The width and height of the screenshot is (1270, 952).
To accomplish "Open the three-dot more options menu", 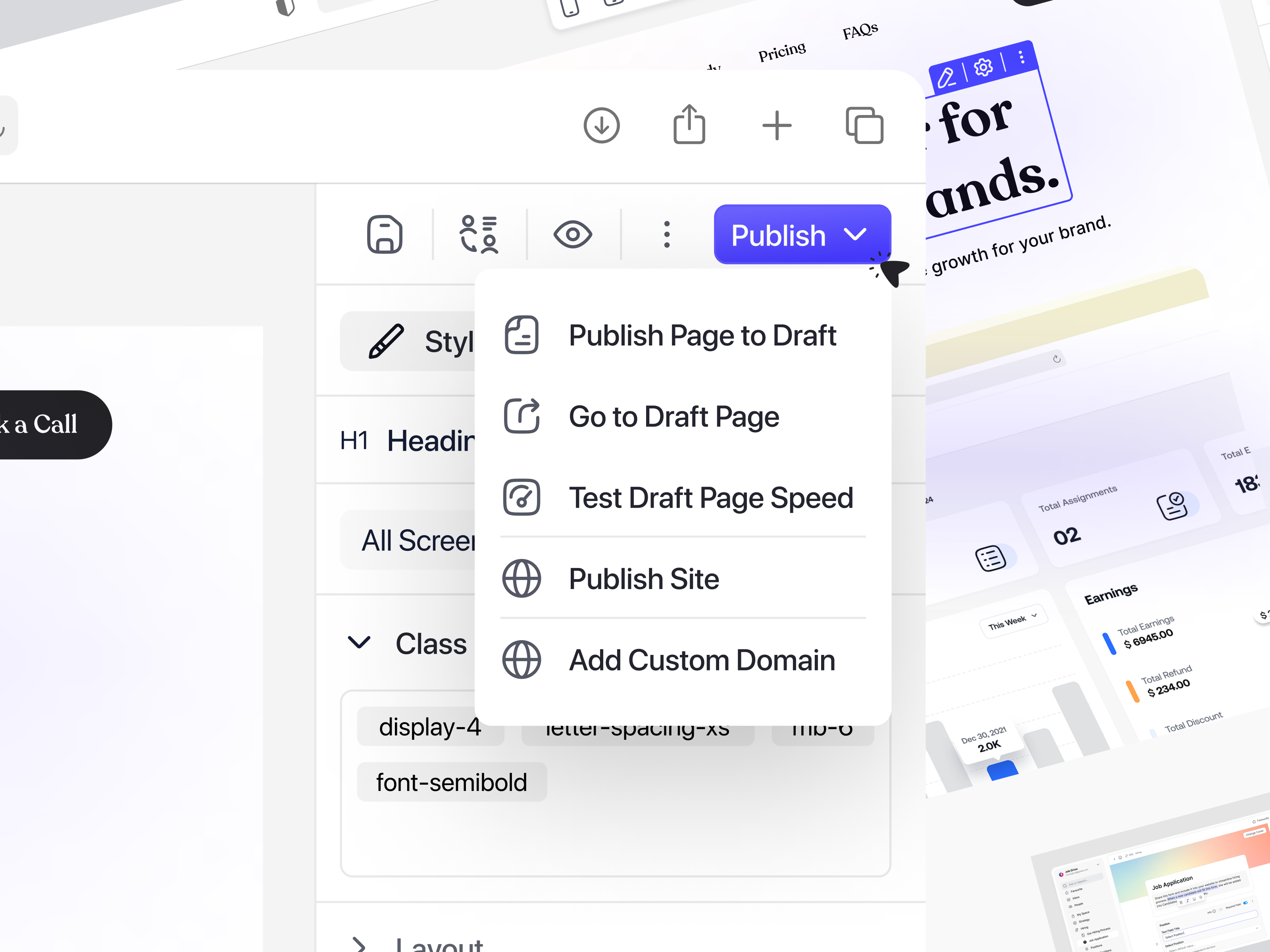I will click(x=667, y=234).
